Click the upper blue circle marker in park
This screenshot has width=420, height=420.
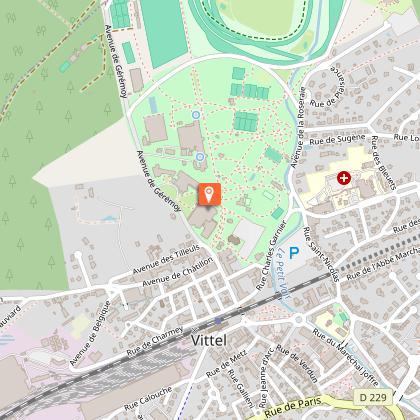[196, 115]
